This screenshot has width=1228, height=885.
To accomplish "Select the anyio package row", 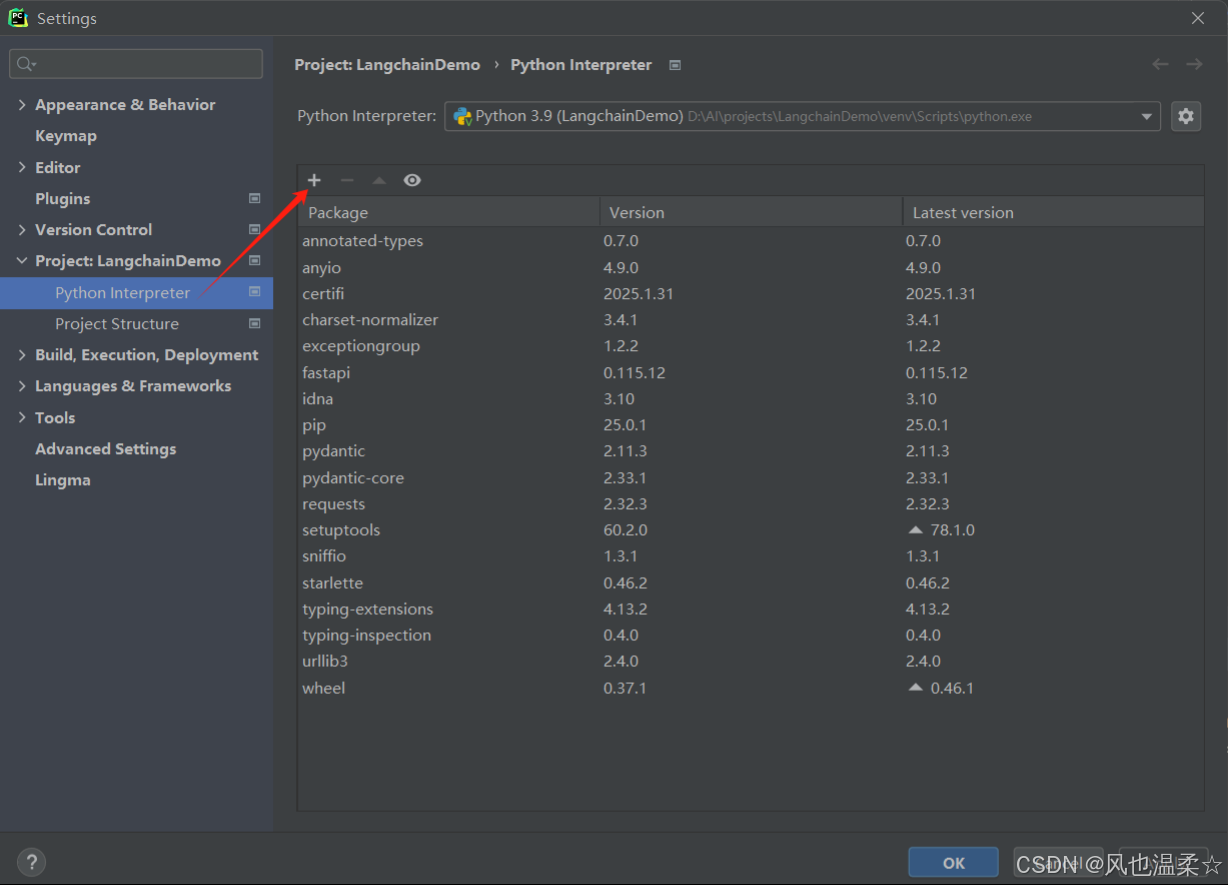I will tap(751, 267).
